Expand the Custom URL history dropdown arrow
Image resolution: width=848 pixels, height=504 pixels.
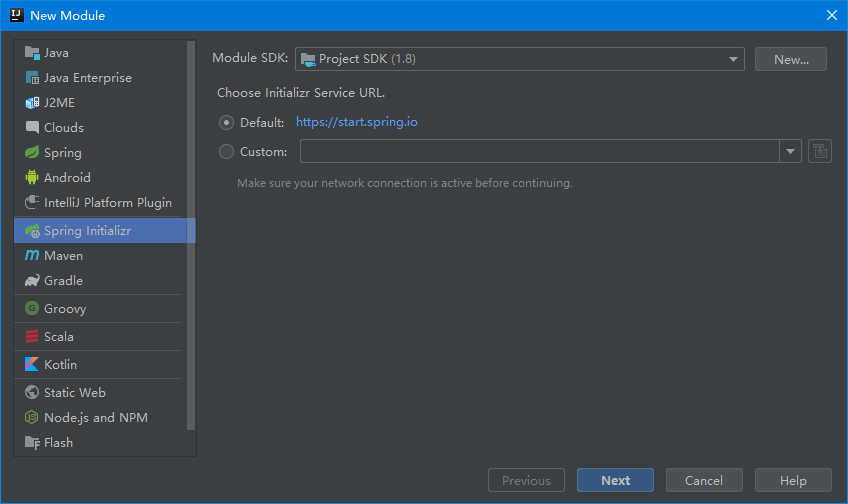pyautogui.click(x=790, y=151)
